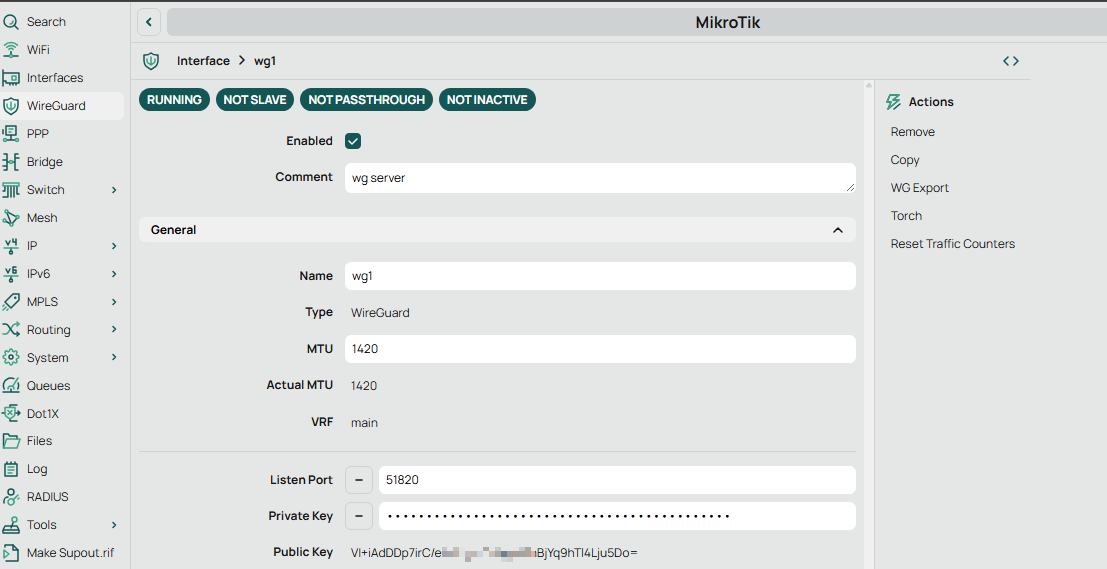The height and width of the screenshot is (569, 1107).
Task: Click the MPLS tag icon
Action: click(x=11, y=301)
